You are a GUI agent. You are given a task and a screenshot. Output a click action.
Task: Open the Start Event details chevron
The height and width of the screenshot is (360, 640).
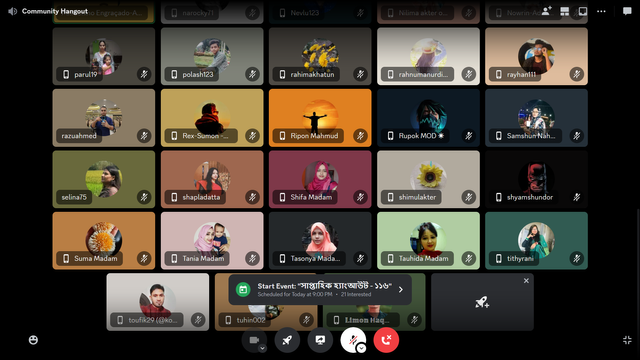[x=401, y=289]
